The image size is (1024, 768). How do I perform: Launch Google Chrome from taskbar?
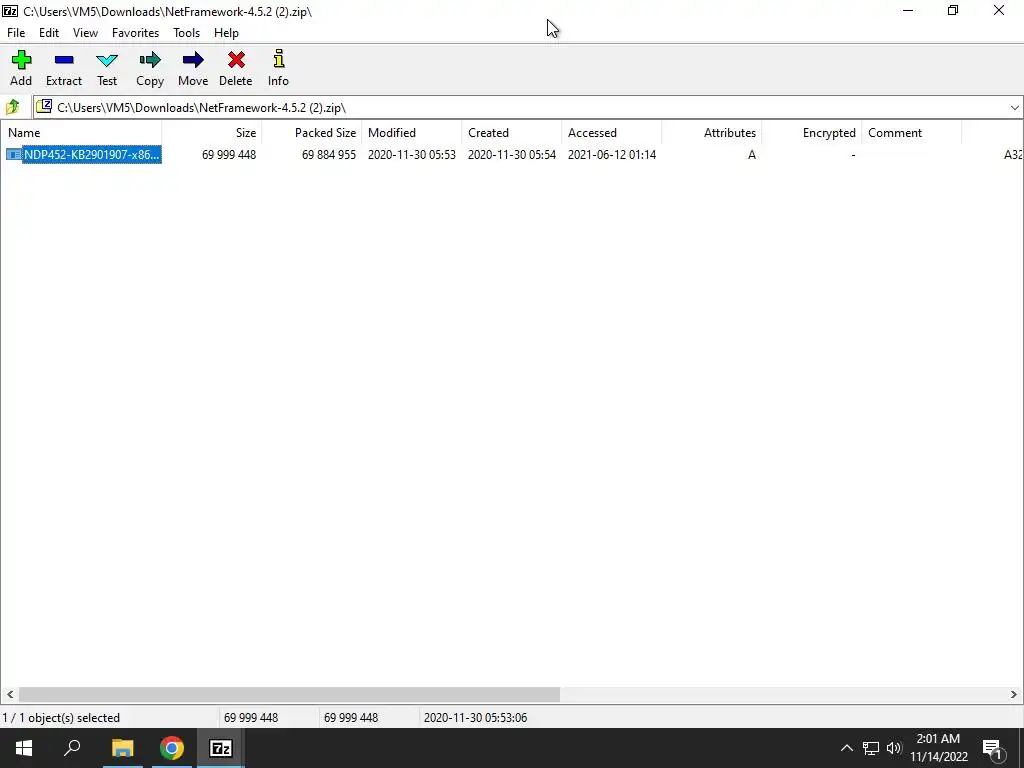point(172,748)
